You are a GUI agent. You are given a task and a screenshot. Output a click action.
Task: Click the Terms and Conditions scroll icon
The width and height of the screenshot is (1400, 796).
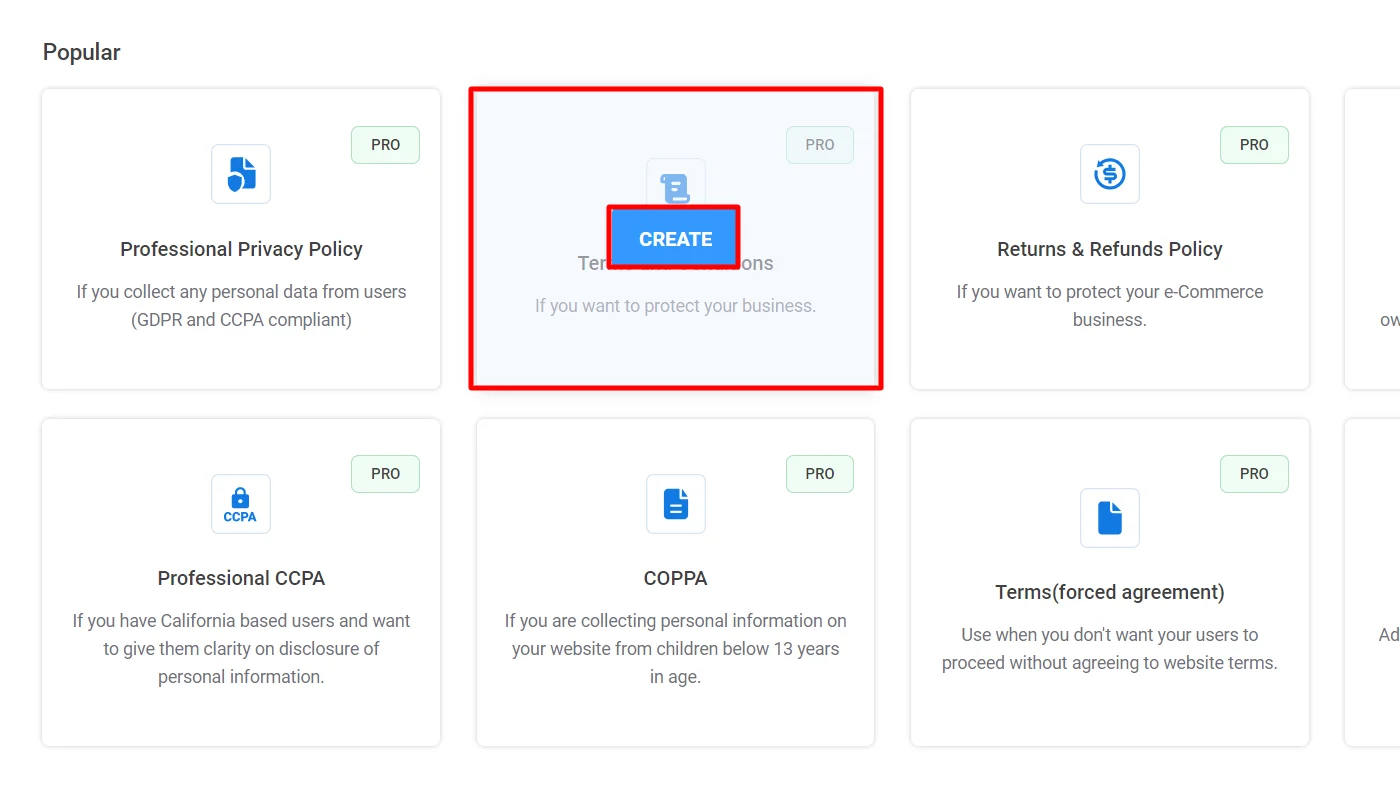[x=675, y=186]
